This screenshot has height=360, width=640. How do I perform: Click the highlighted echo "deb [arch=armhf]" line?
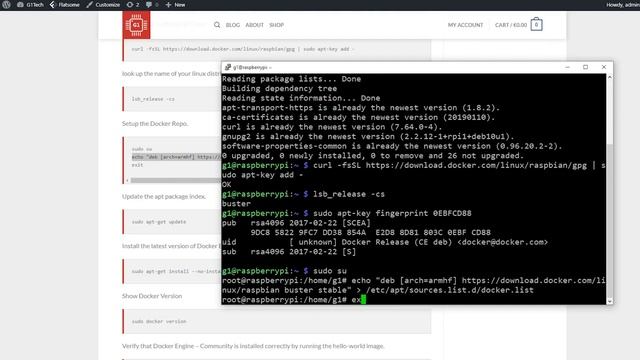click(x=176, y=157)
